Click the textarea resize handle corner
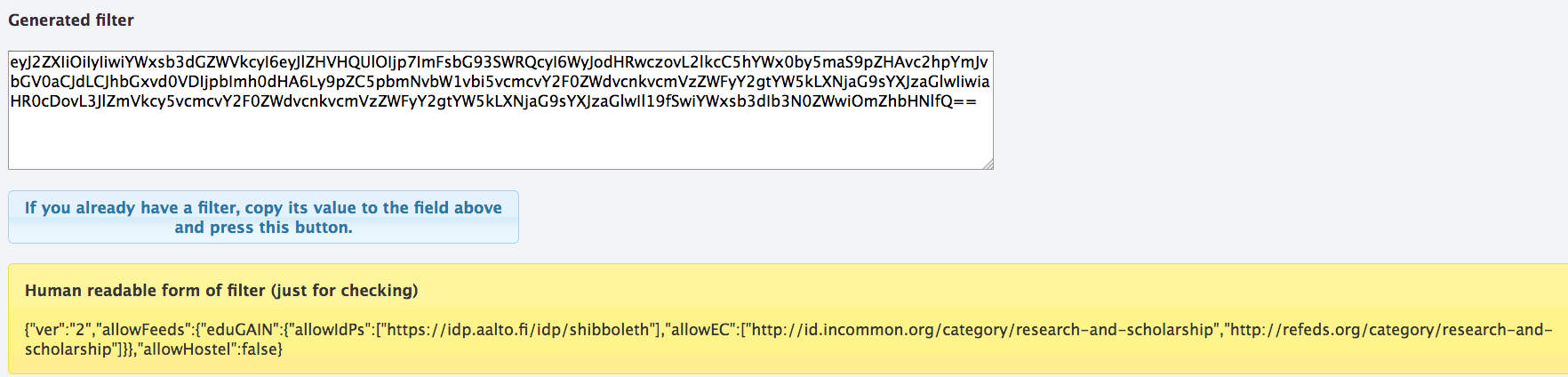 coord(988,164)
